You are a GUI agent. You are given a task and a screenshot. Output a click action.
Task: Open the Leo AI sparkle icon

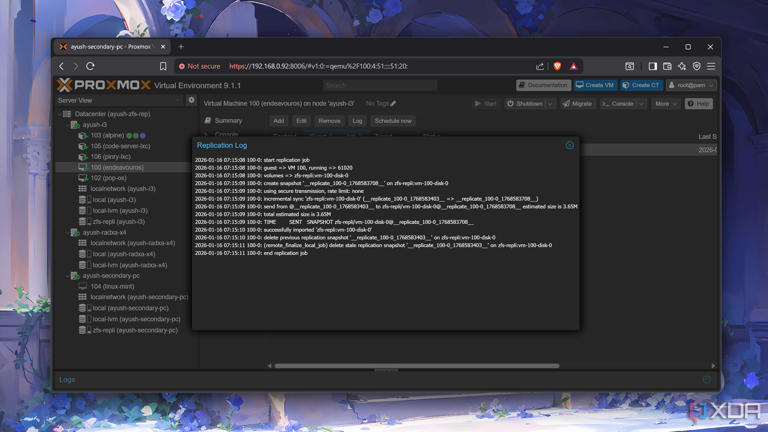point(682,66)
